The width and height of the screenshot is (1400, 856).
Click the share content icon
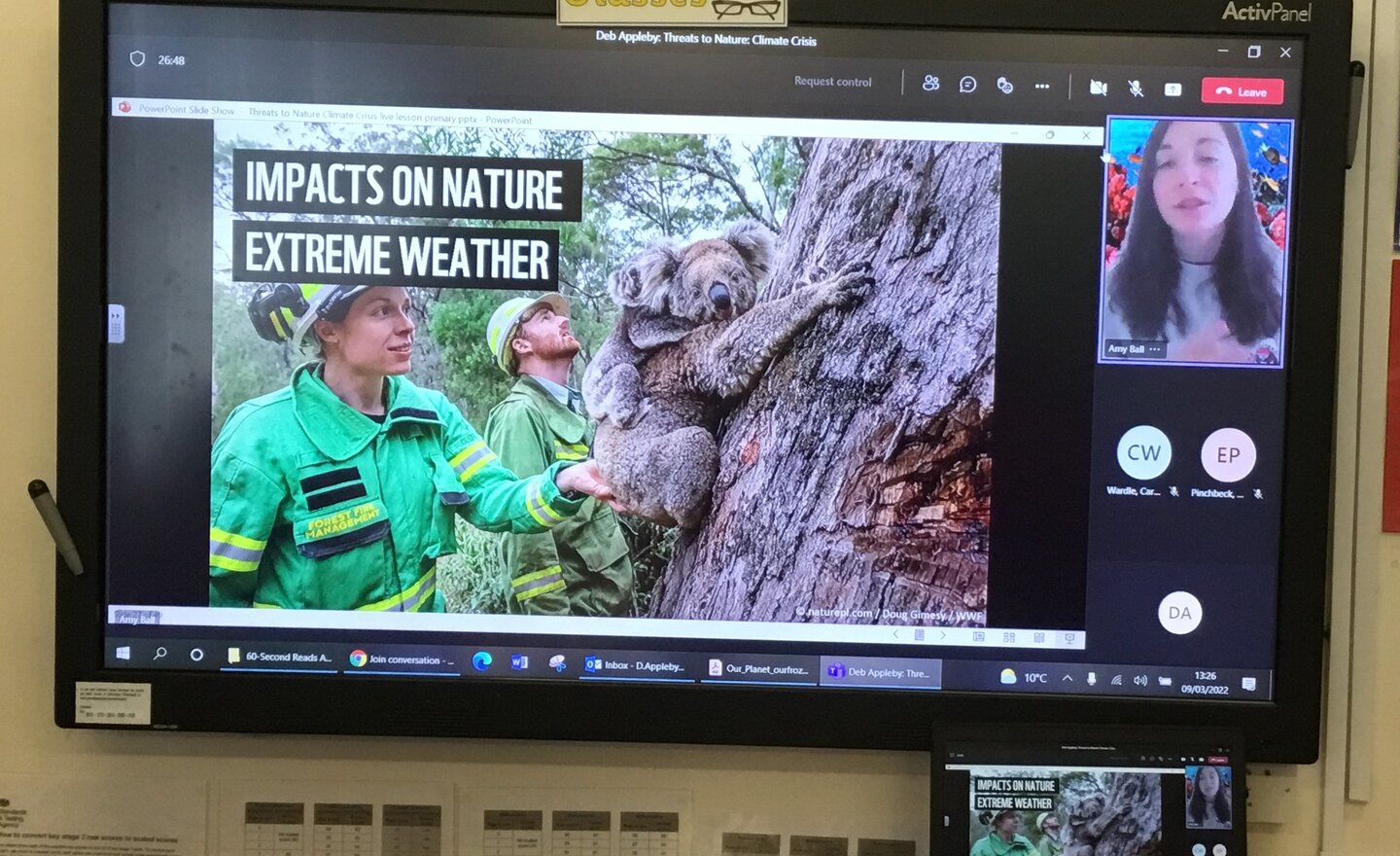click(1173, 88)
